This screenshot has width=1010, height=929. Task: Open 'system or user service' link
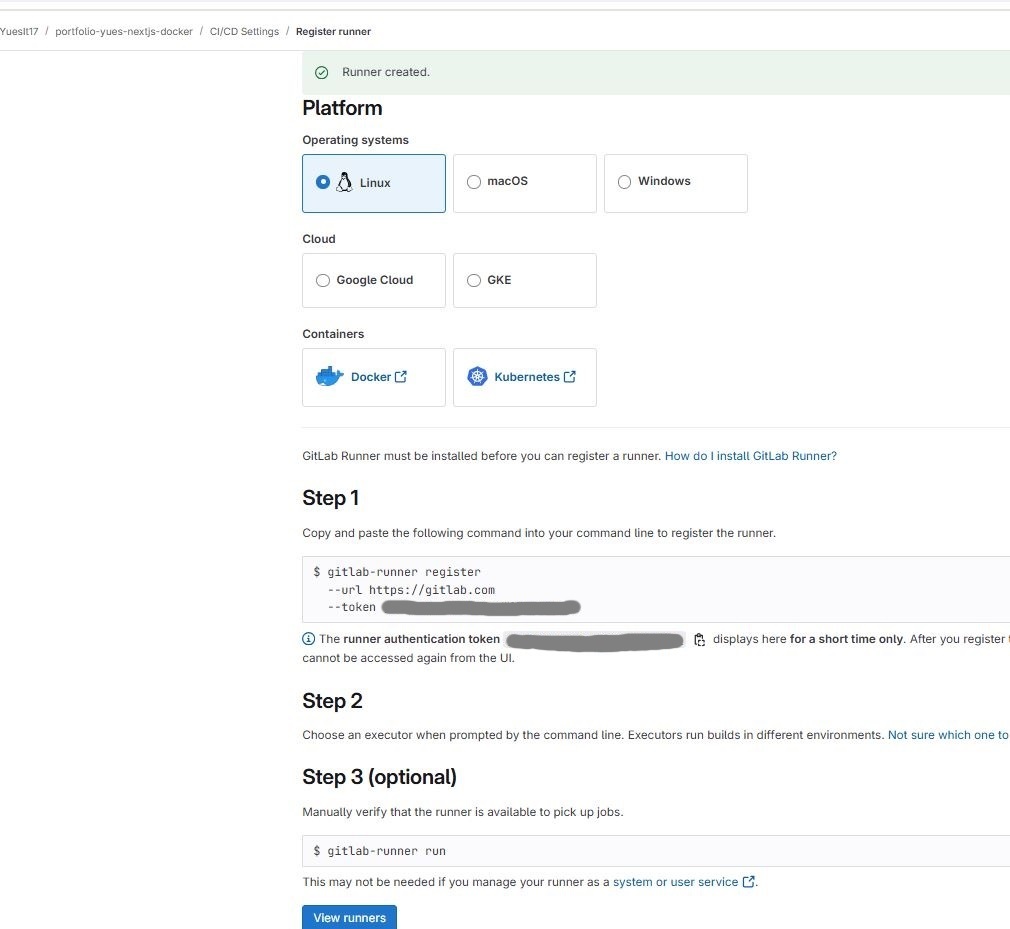[x=675, y=882]
